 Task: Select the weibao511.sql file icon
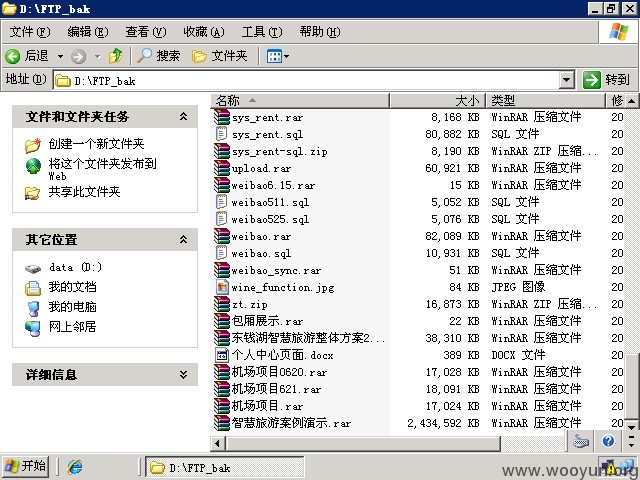(222, 202)
